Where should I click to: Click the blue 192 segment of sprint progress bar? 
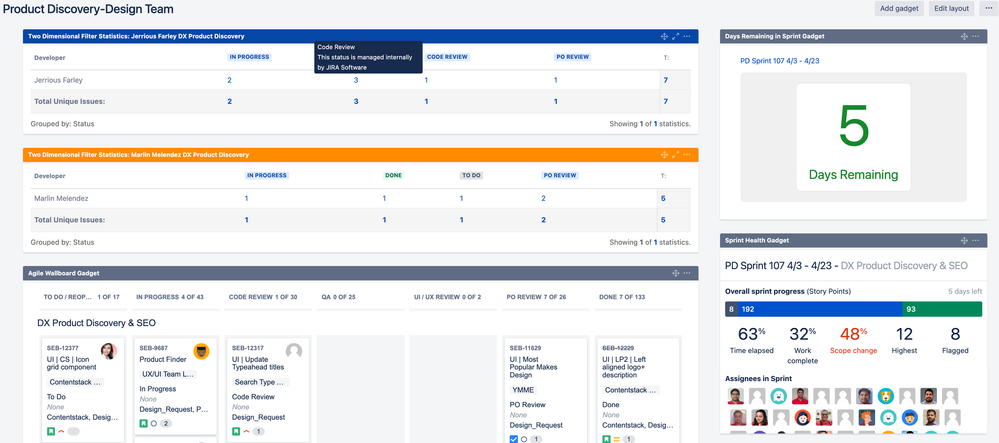click(x=820, y=309)
